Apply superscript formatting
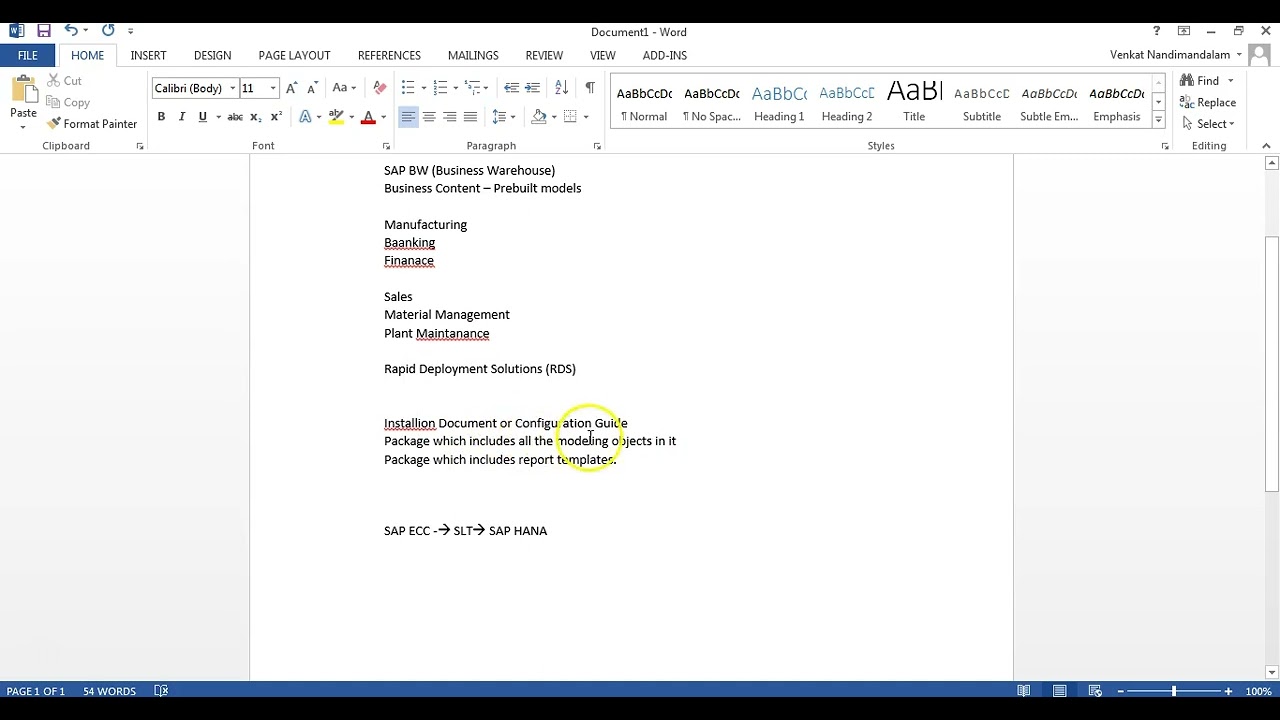 pos(276,117)
